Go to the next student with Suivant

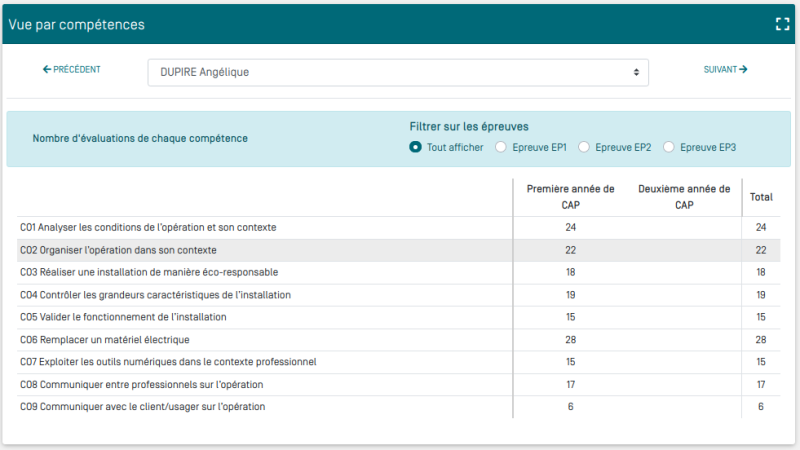(725, 70)
